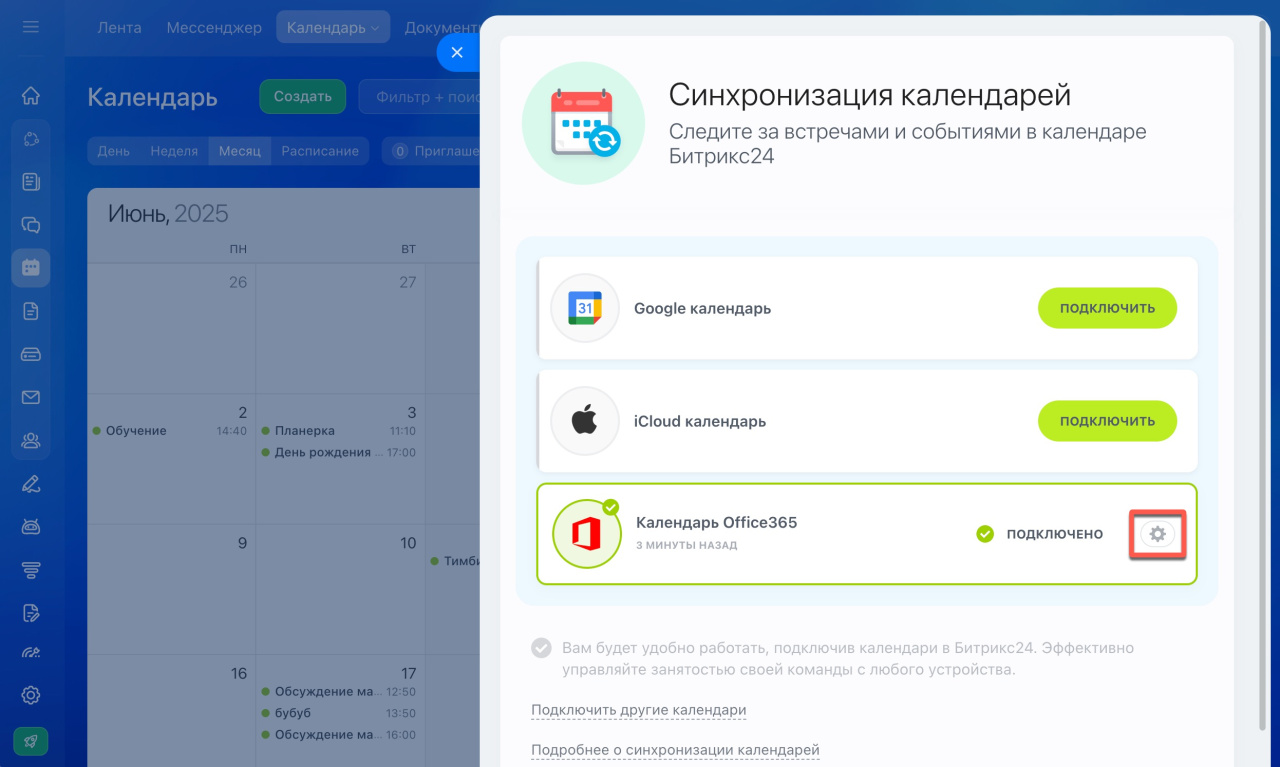1280x767 pixels.
Task: Click the Июнь, 2025 month title
Action: point(168,213)
